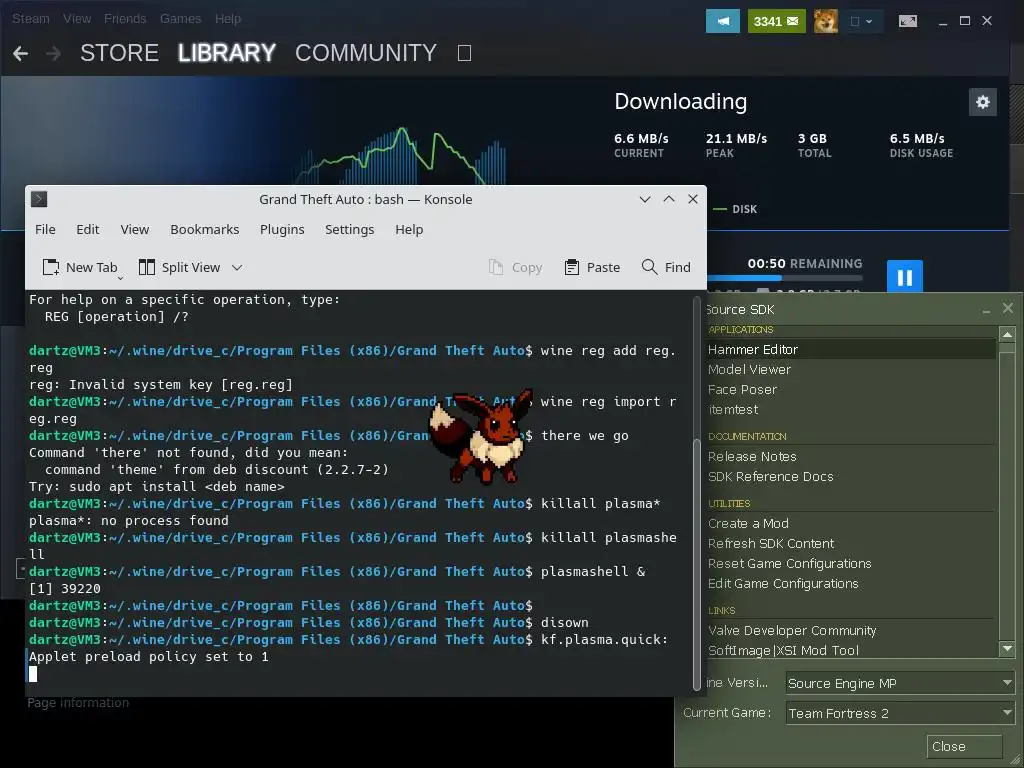
Task: Click the Eevee desktop pet sprite
Action: point(481,437)
